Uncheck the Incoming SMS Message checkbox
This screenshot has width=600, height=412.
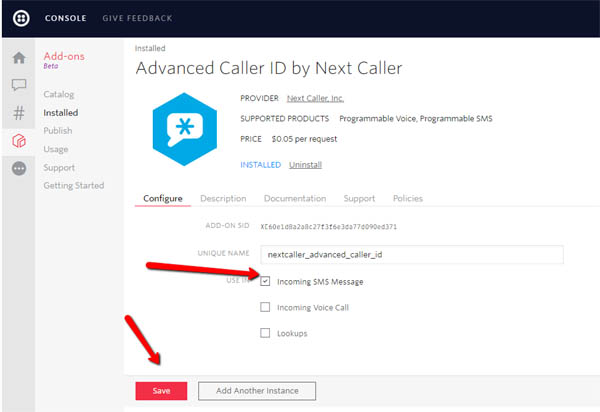point(265,281)
